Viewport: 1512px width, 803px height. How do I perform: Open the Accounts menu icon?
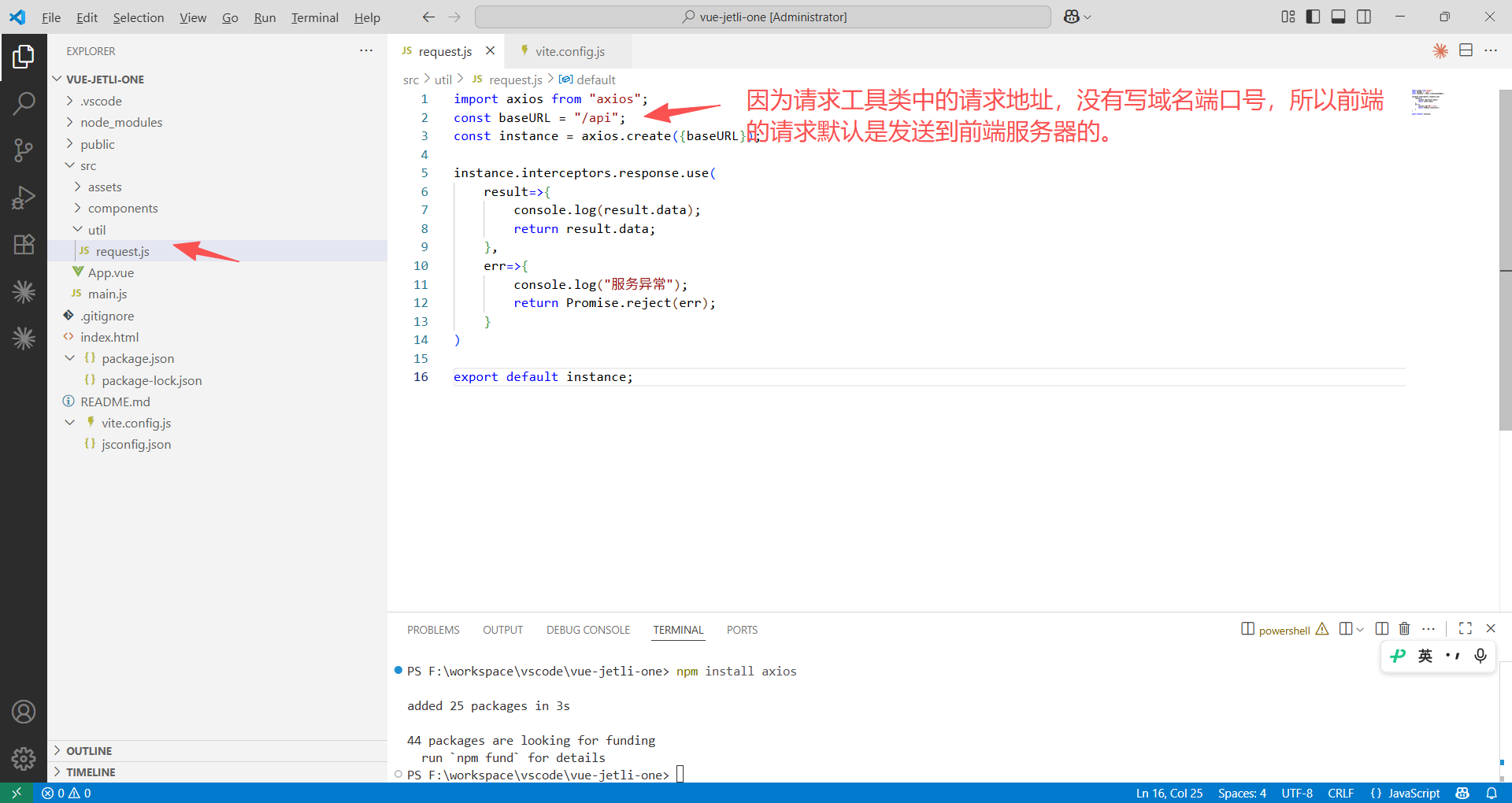(x=24, y=712)
